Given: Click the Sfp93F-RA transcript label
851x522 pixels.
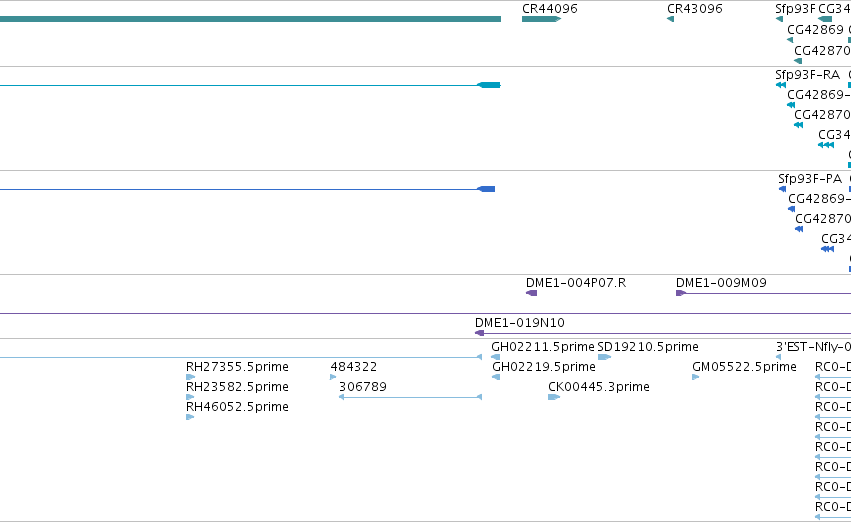Looking at the screenshot, I should click(808, 74).
